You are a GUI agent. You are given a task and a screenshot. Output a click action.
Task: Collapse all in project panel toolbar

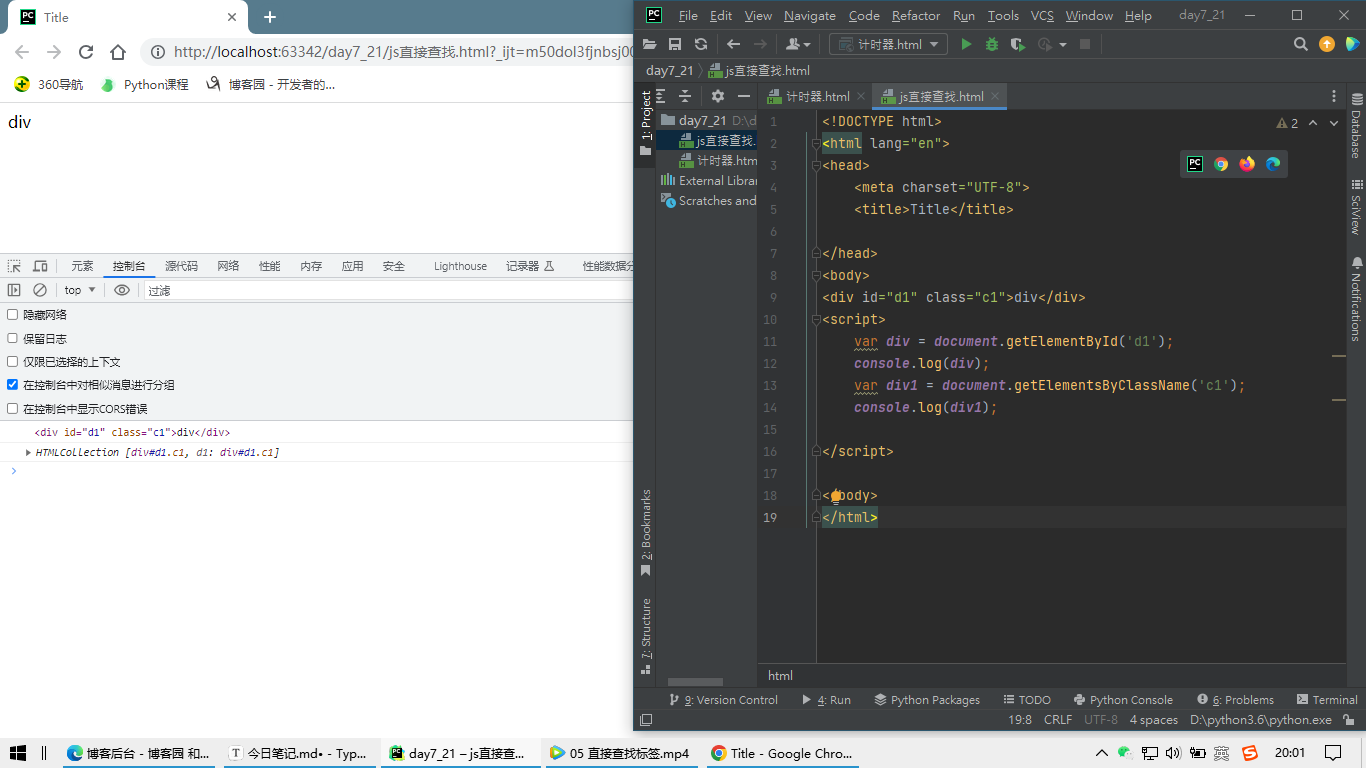pyautogui.click(x=685, y=96)
